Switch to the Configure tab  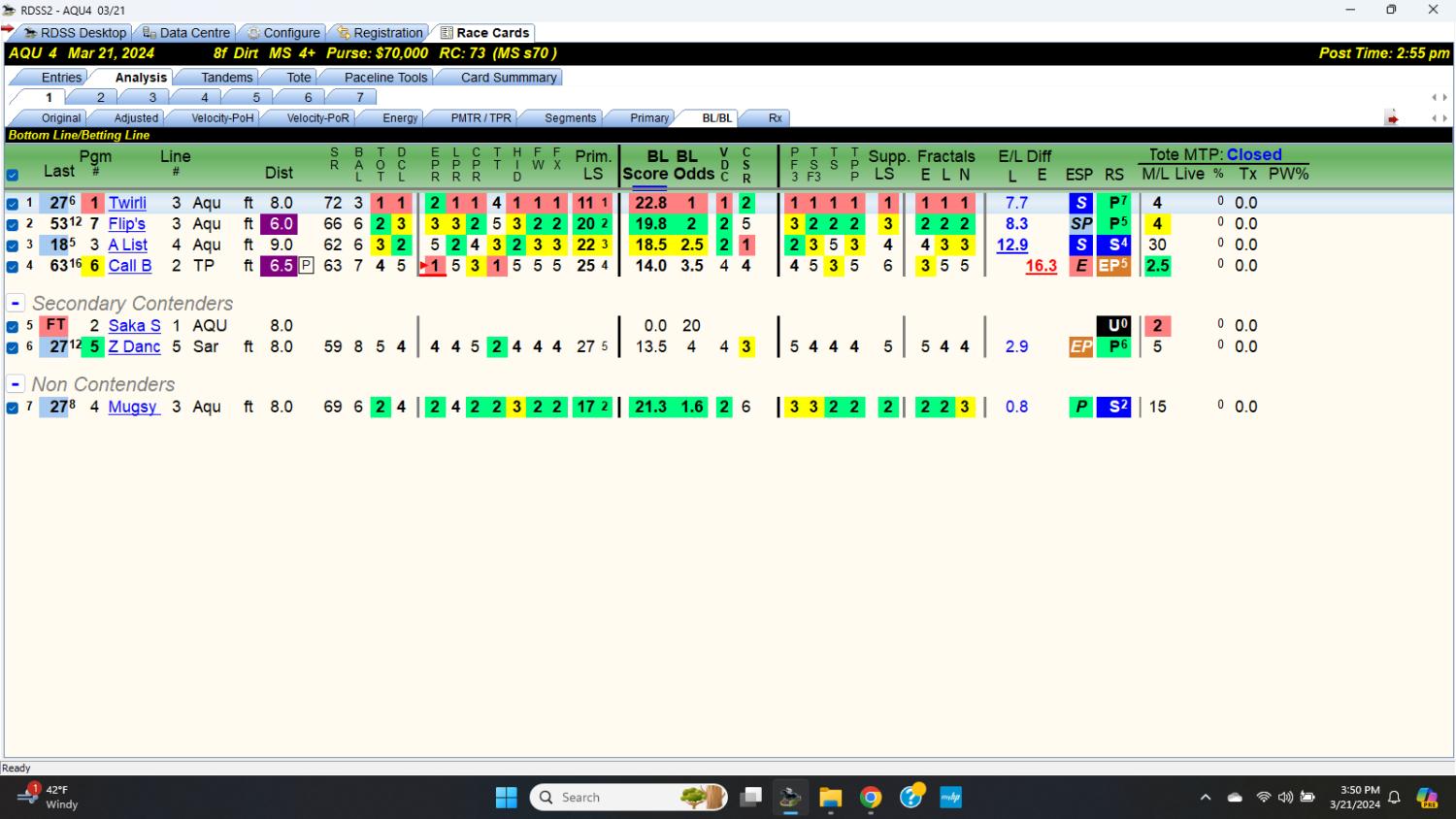tap(282, 33)
